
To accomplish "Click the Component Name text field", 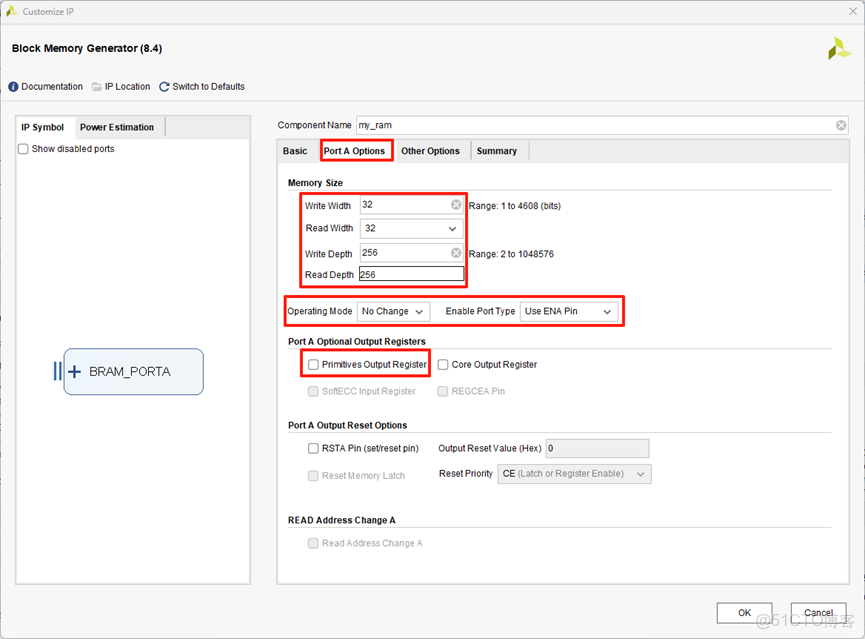I will tap(595, 125).
